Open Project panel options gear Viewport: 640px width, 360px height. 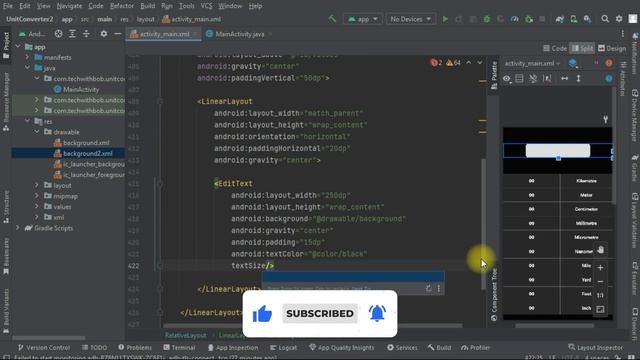tap(104, 34)
